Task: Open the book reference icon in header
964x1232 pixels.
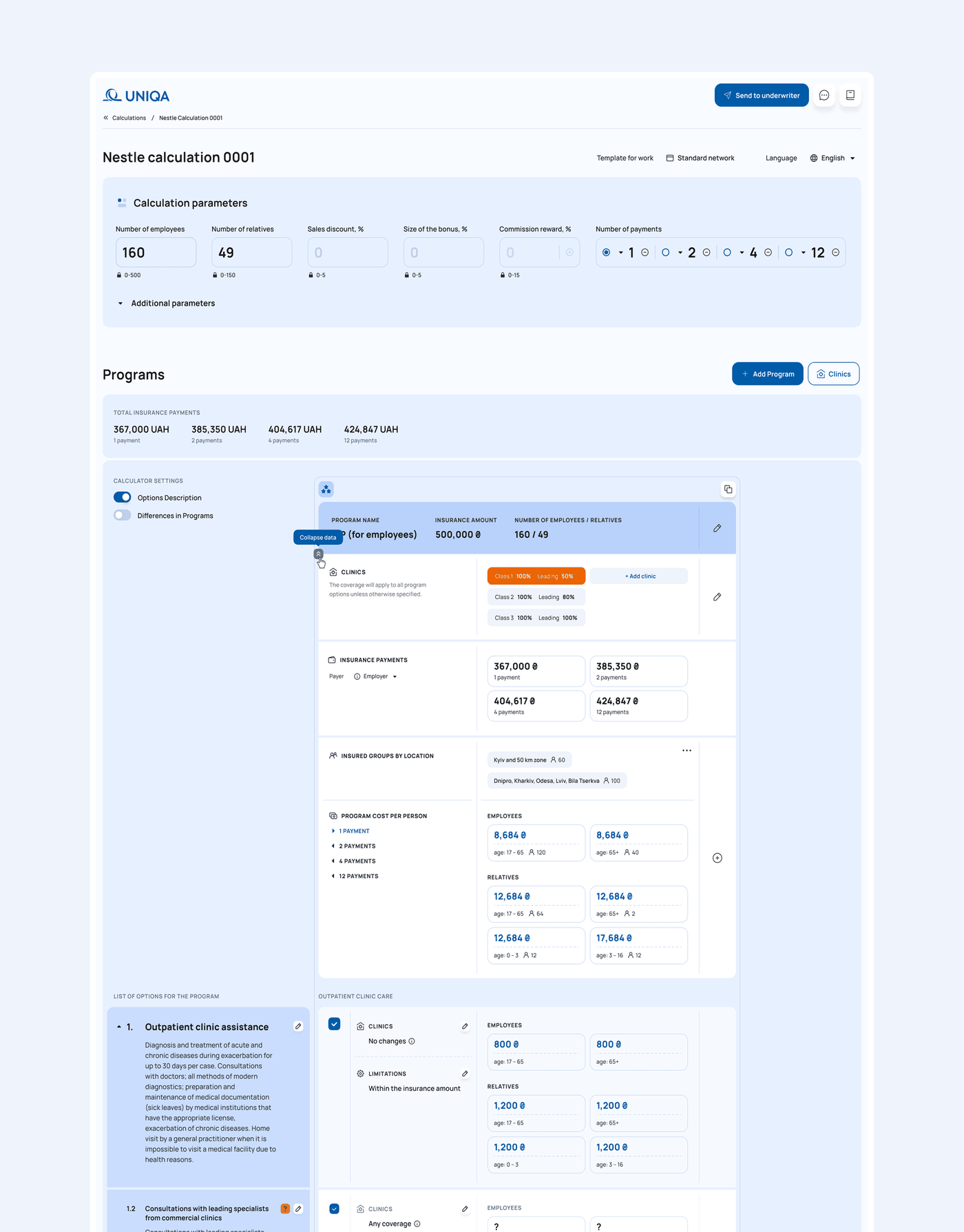Action: coord(850,96)
